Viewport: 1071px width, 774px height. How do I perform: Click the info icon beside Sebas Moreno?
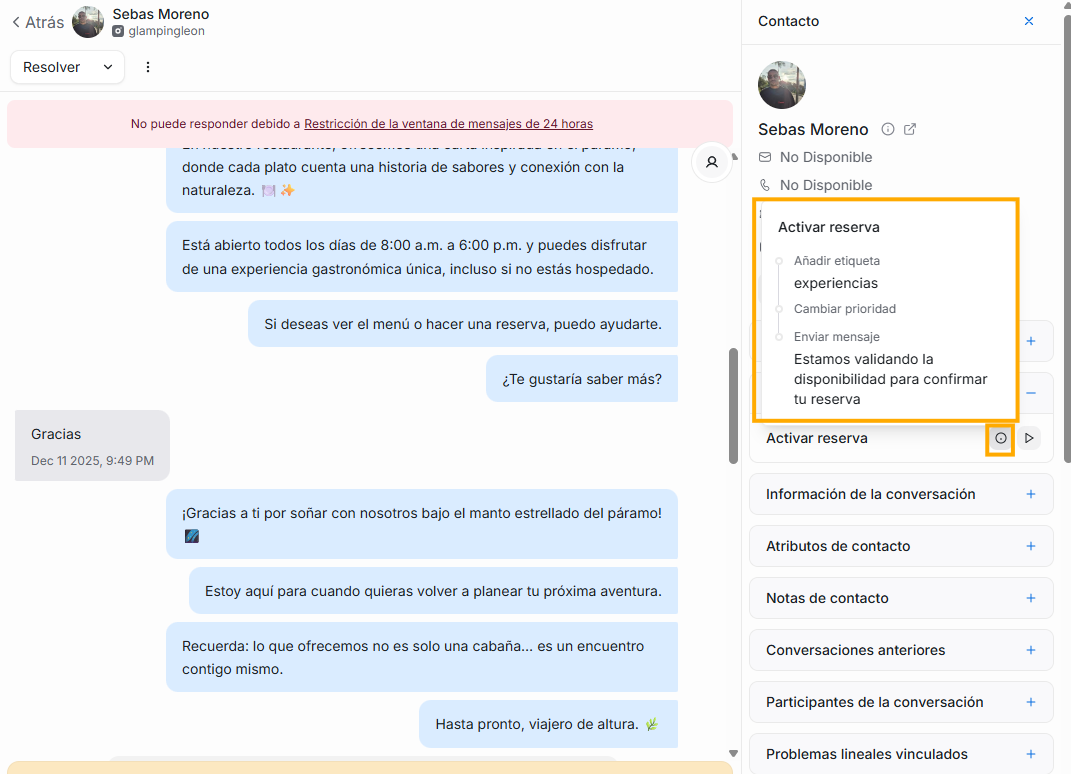point(888,129)
